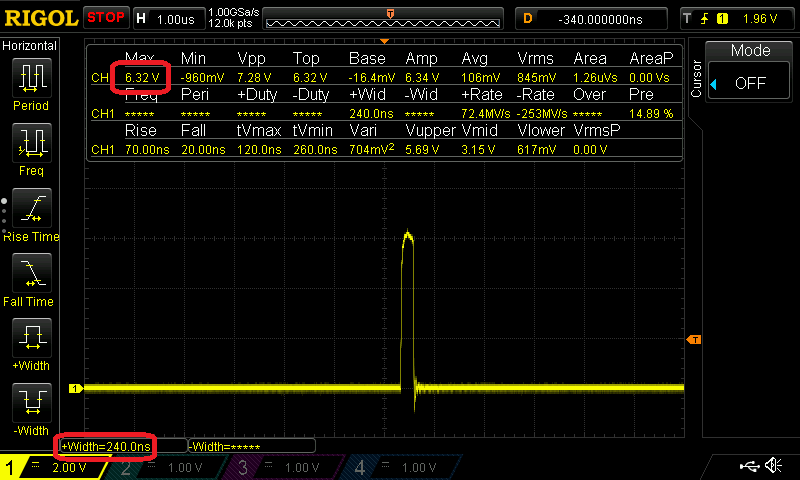Select the Period measurement icon

(x=31, y=80)
